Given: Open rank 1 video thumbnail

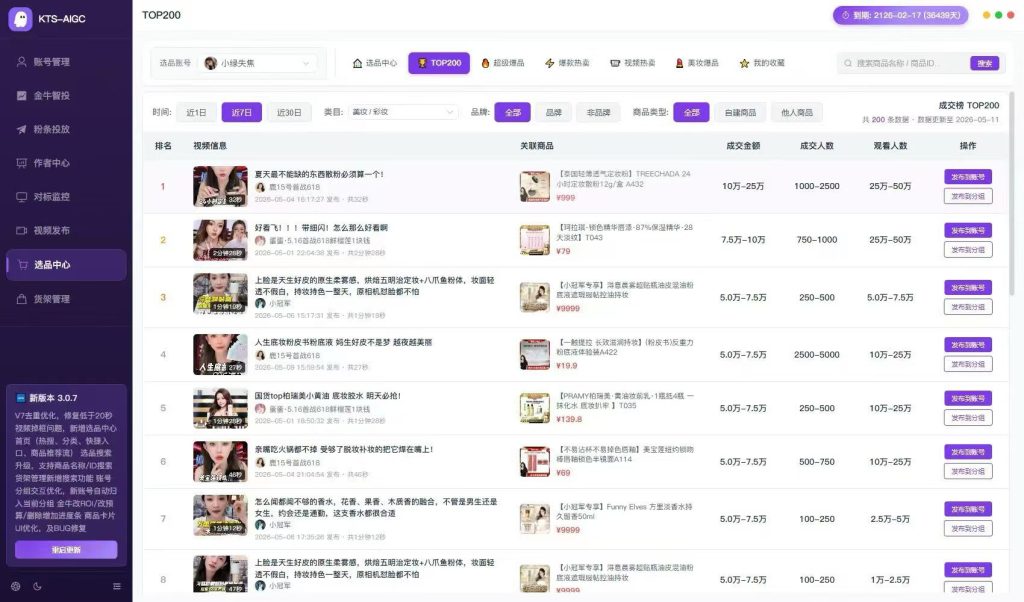Looking at the screenshot, I should pos(220,186).
